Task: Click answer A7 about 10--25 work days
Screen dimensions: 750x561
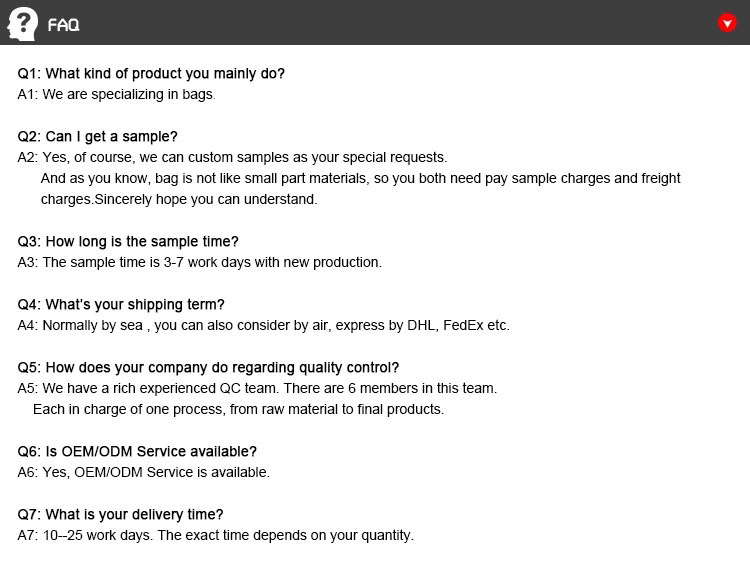Action: [216, 536]
